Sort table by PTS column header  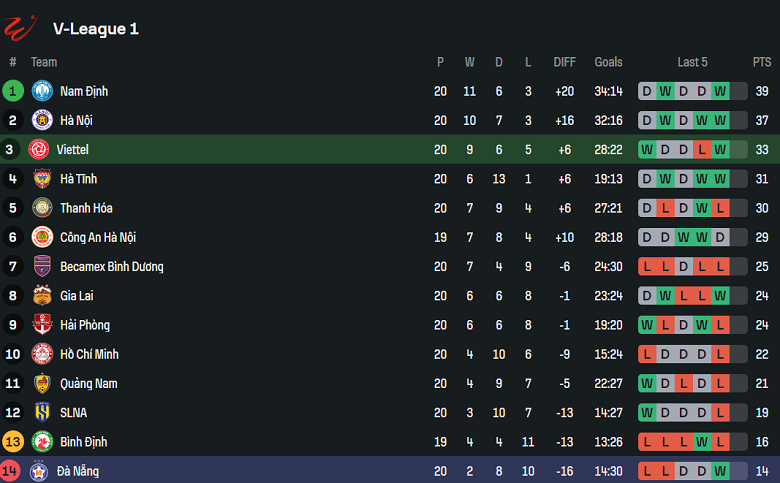point(762,62)
